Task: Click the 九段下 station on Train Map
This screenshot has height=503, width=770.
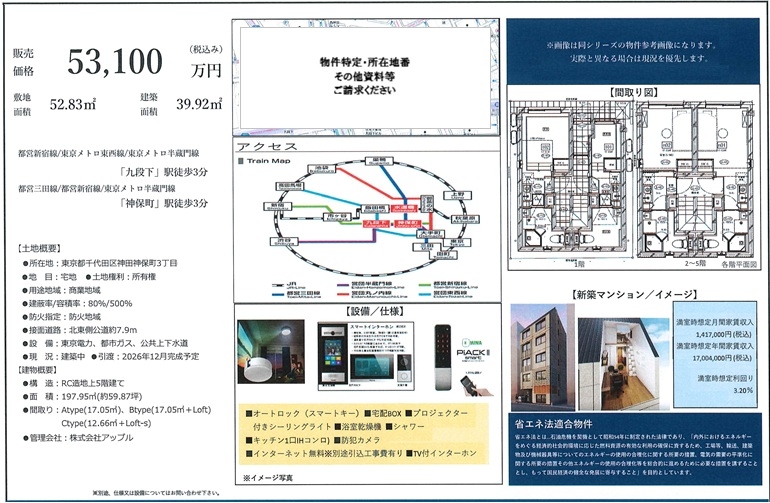Action: point(376,224)
